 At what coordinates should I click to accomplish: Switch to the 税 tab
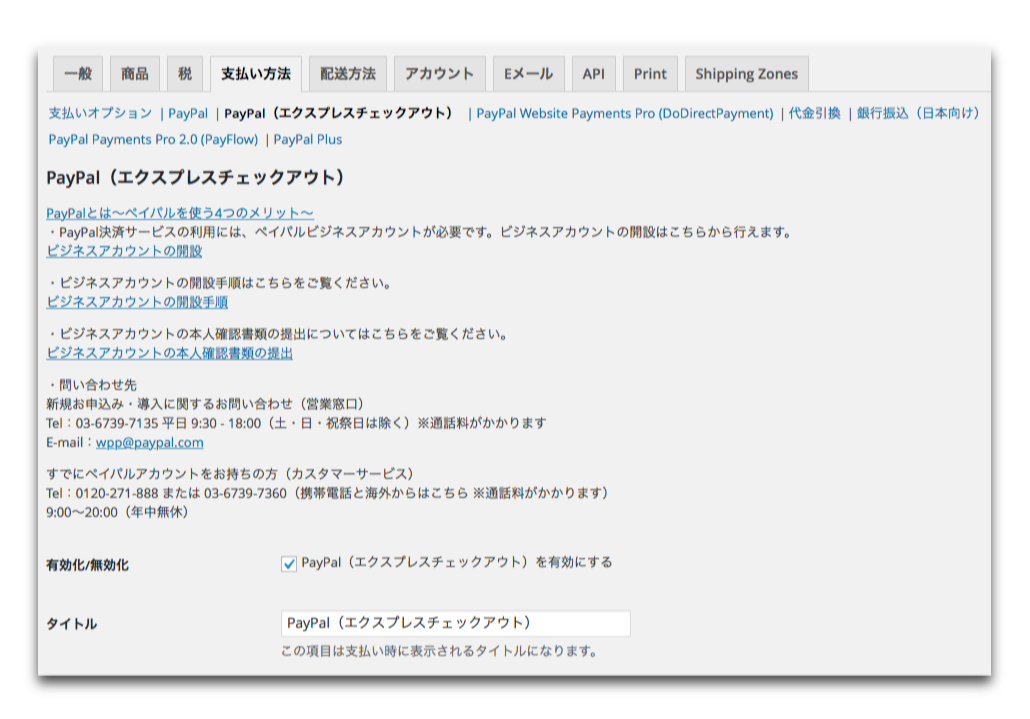click(x=185, y=74)
